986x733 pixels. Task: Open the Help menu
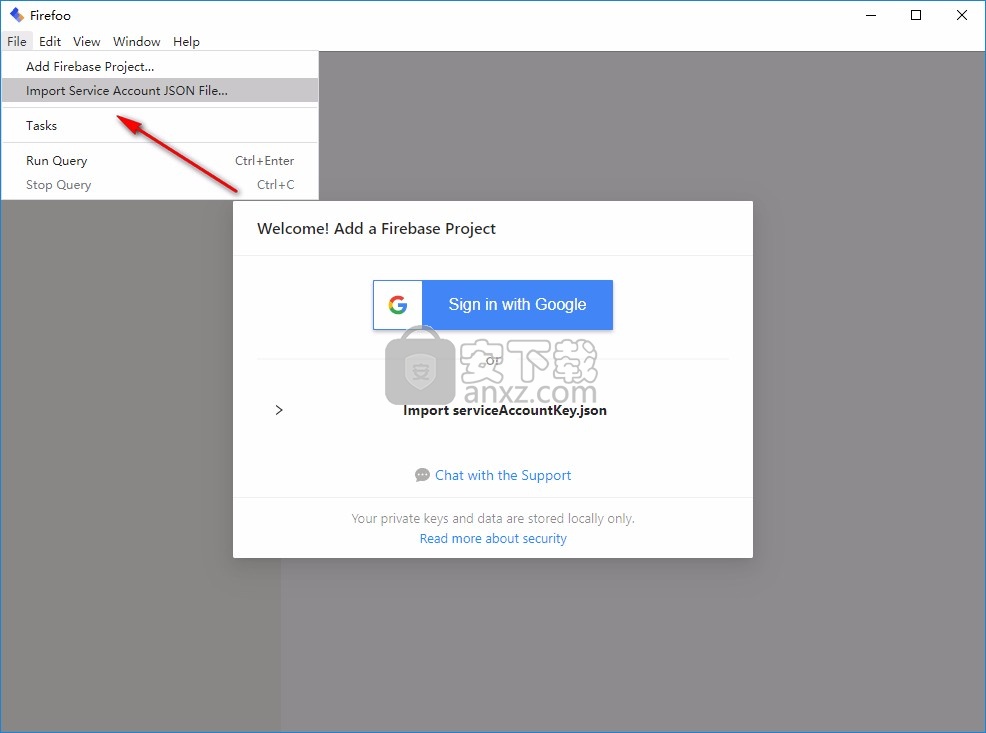pyautogui.click(x=186, y=41)
